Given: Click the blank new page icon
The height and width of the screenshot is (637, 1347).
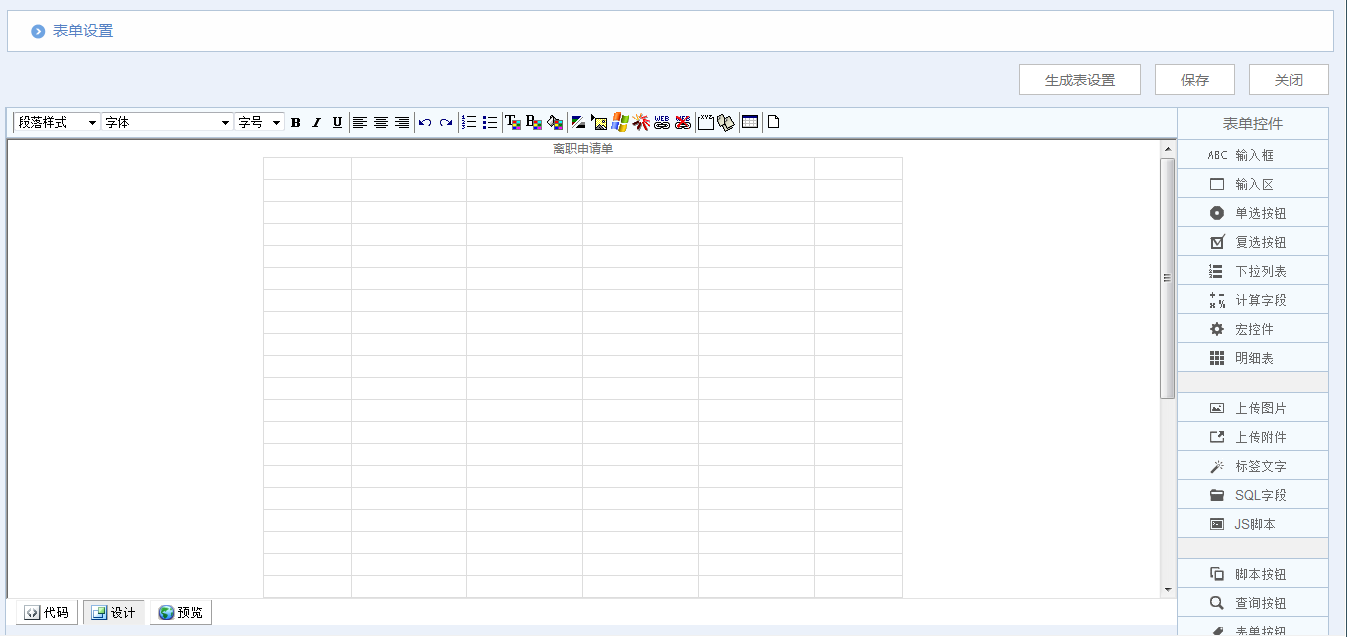Looking at the screenshot, I should pyautogui.click(x=773, y=123).
